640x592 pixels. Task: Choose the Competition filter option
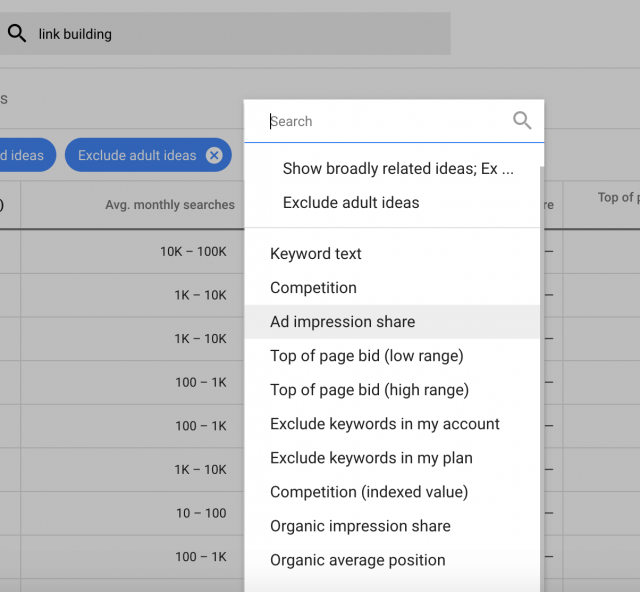[x=313, y=288]
